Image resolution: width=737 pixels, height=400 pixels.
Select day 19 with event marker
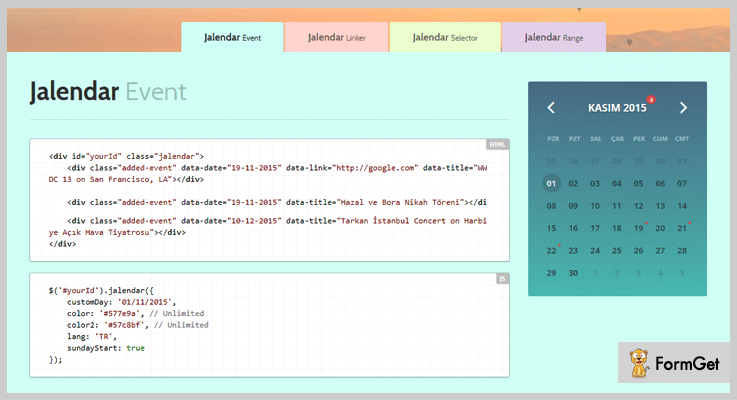pos(638,228)
